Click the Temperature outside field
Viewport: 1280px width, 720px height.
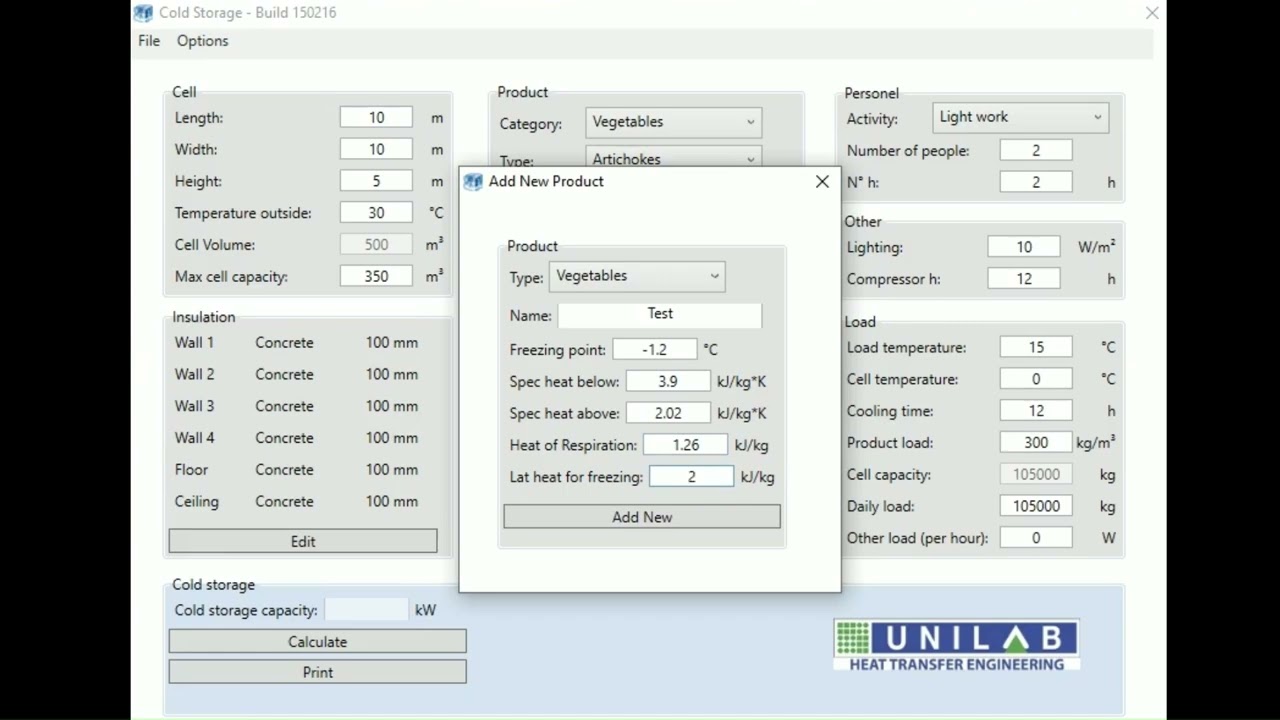(x=376, y=213)
